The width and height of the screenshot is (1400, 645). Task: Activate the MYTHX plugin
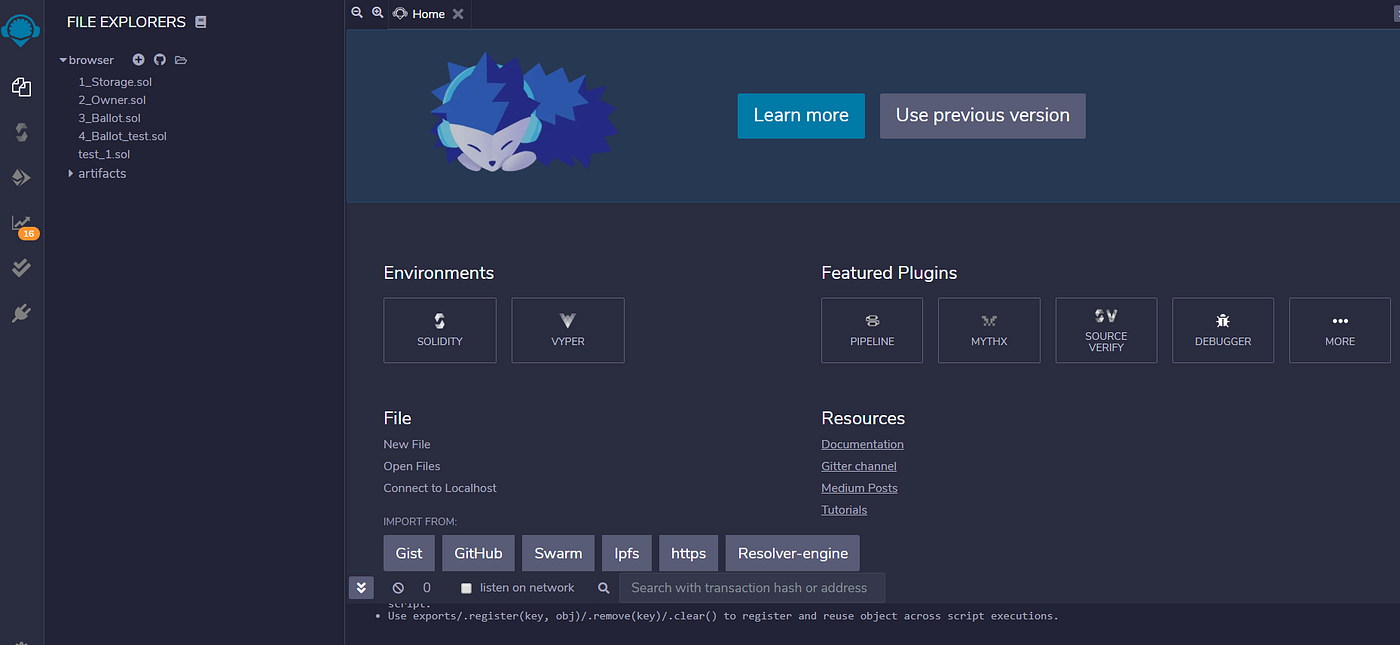989,330
